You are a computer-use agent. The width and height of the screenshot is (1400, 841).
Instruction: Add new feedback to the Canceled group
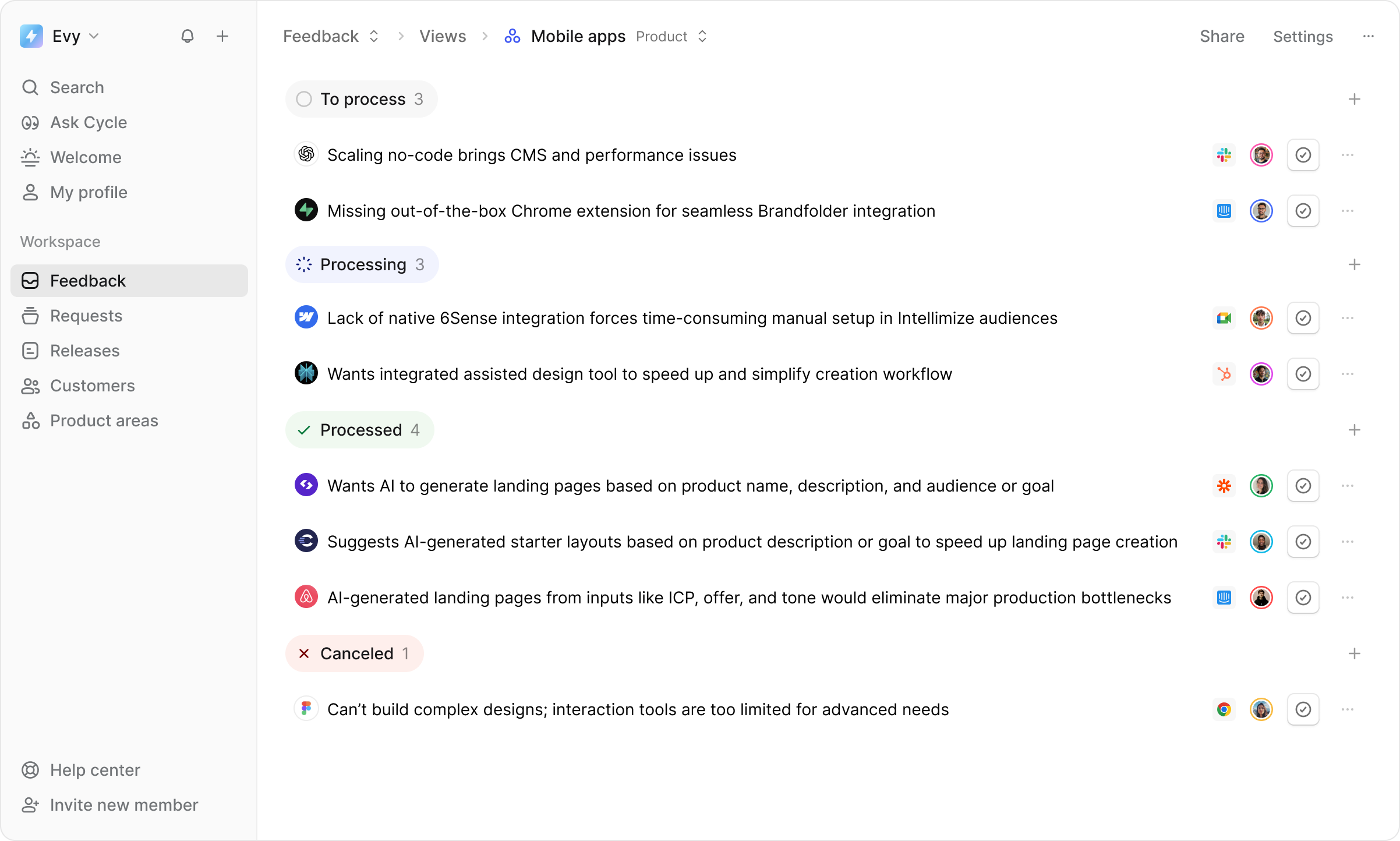click(x=1355, y=653)
